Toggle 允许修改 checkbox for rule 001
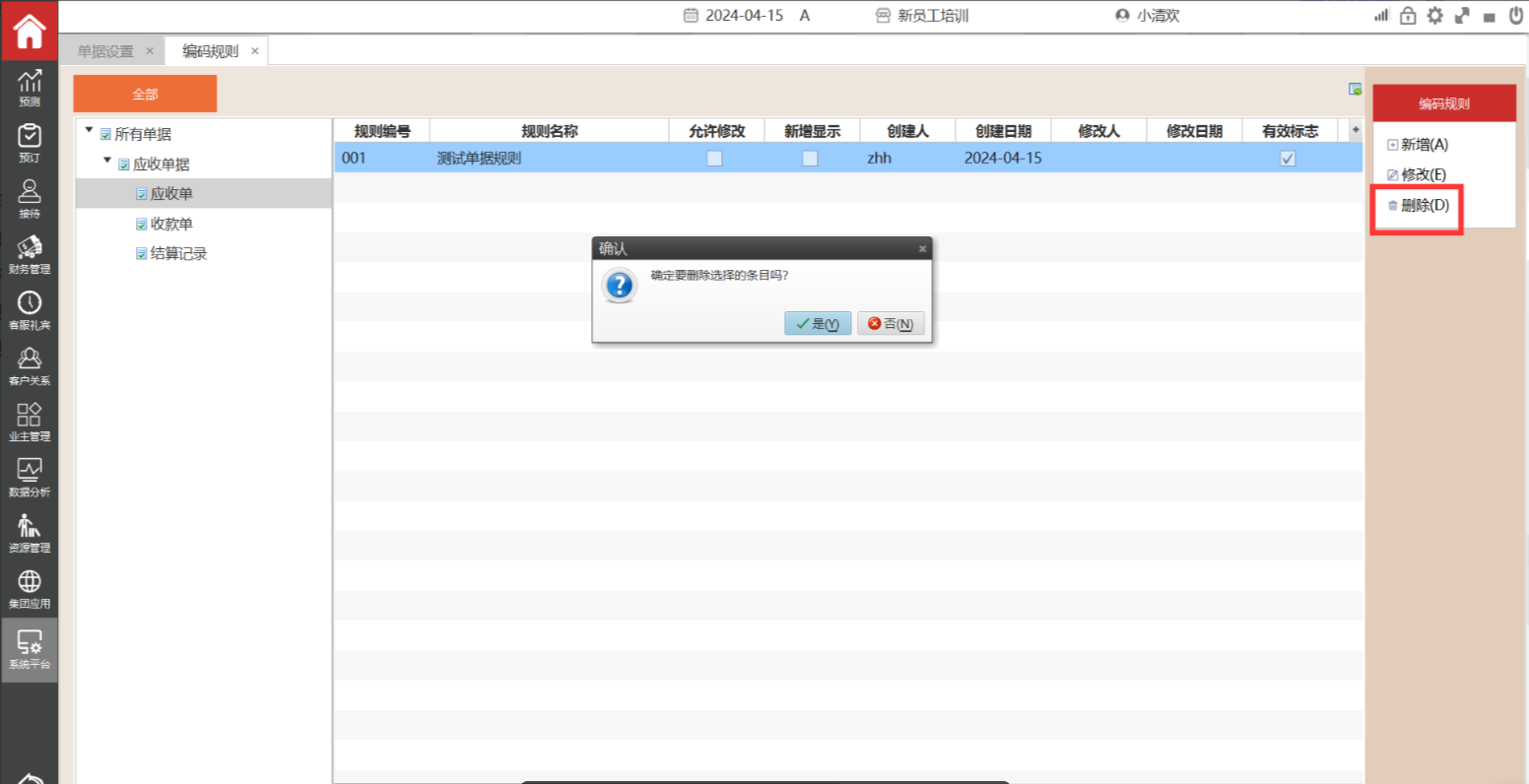 [x=715, y=159]
